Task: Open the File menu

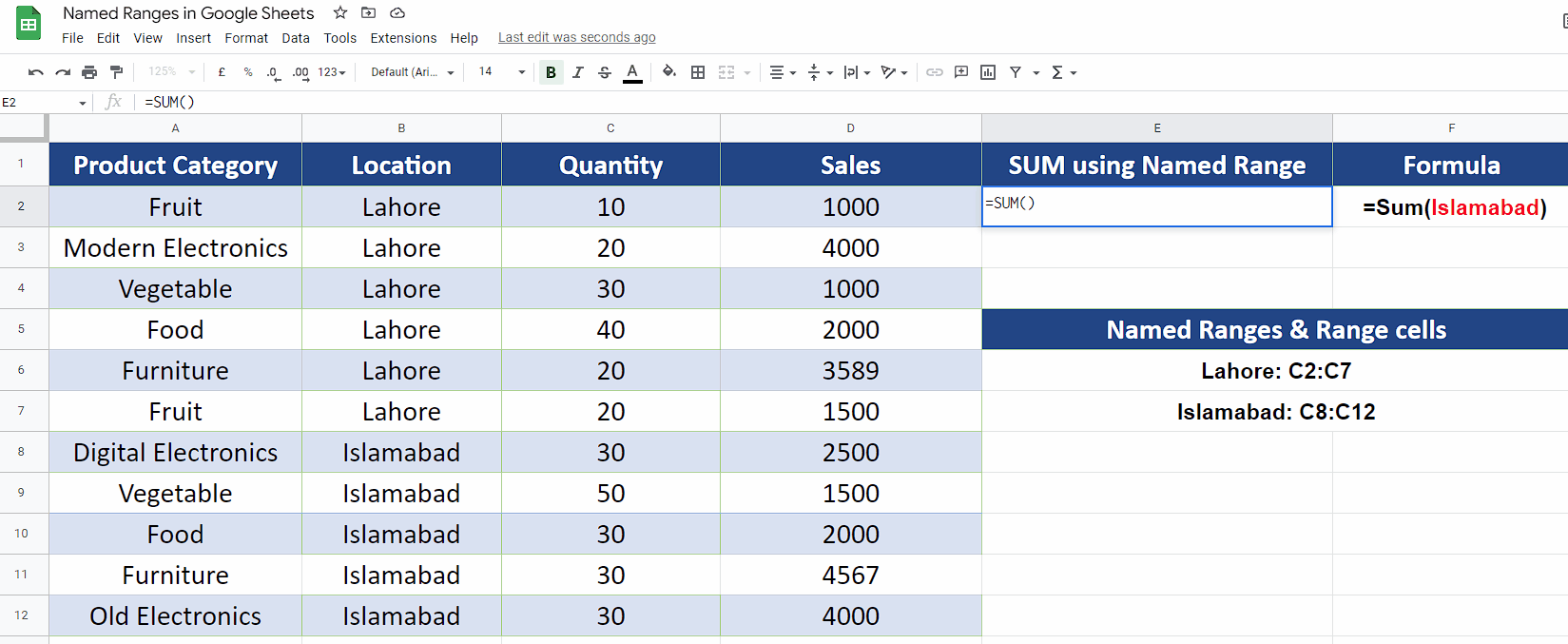Action: point(72,38)
